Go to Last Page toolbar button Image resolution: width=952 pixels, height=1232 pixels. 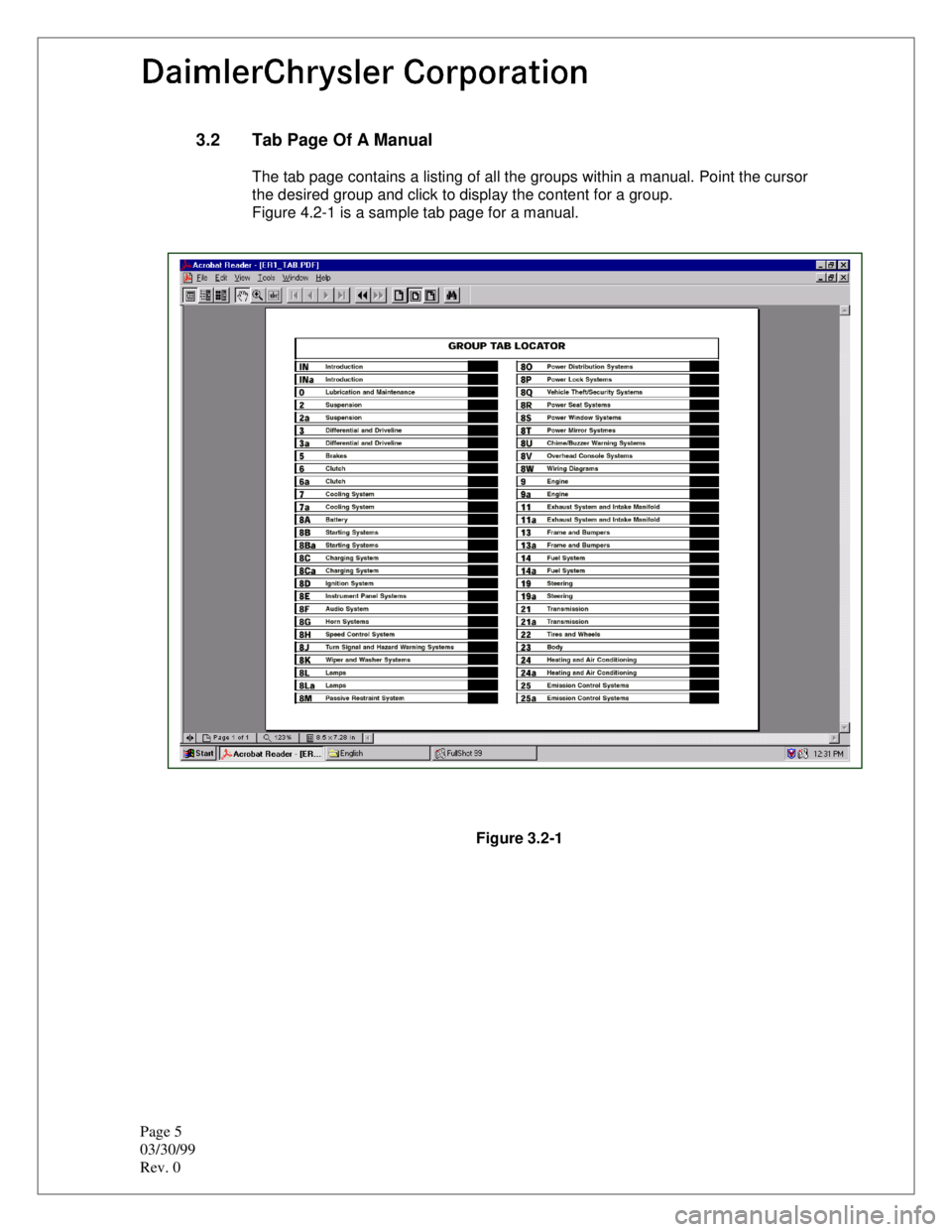click(x=342, y=296)
